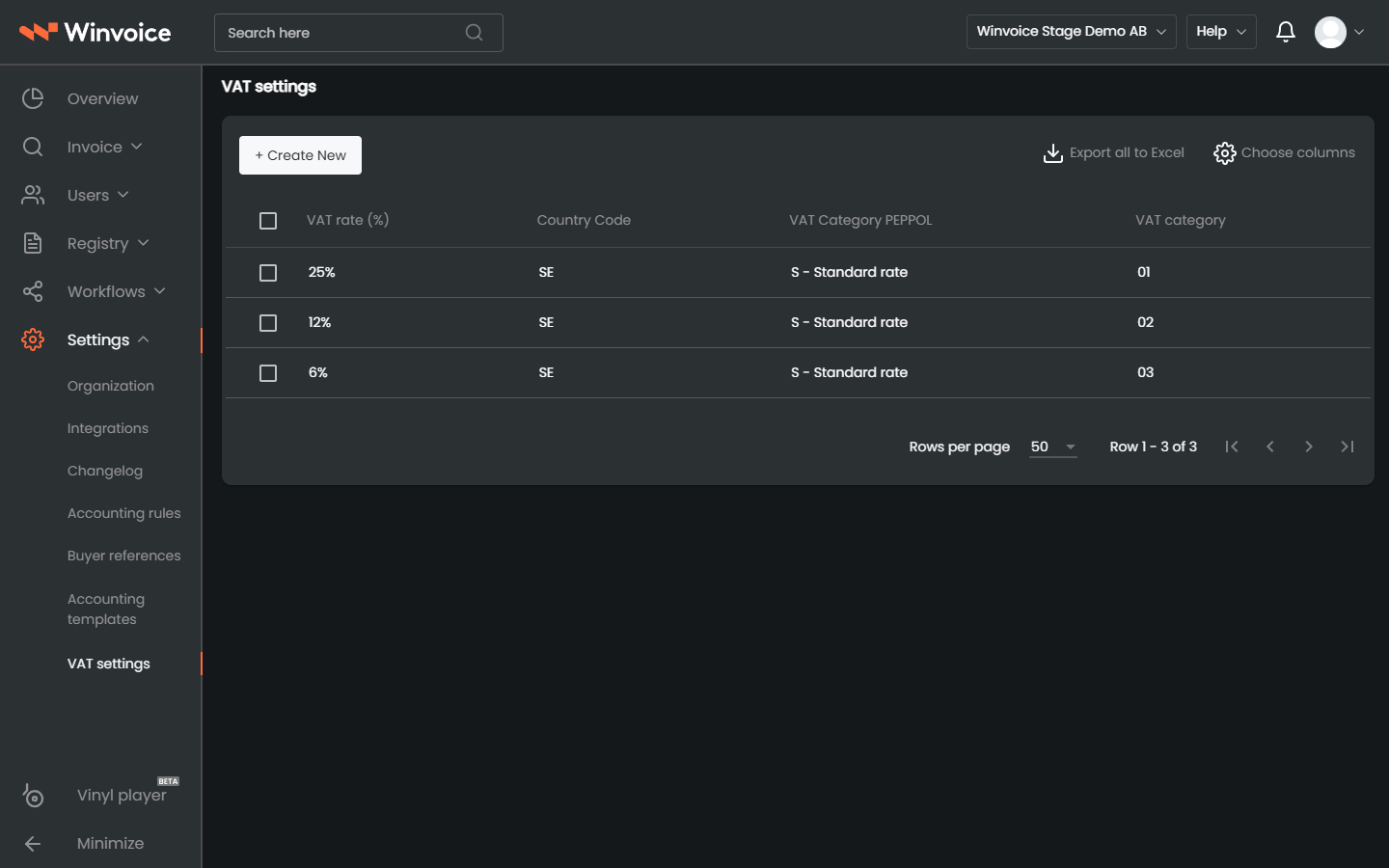Tick the checkbox for the 12% VAT row
1389x868 pixels.
(x=268, y=323)
